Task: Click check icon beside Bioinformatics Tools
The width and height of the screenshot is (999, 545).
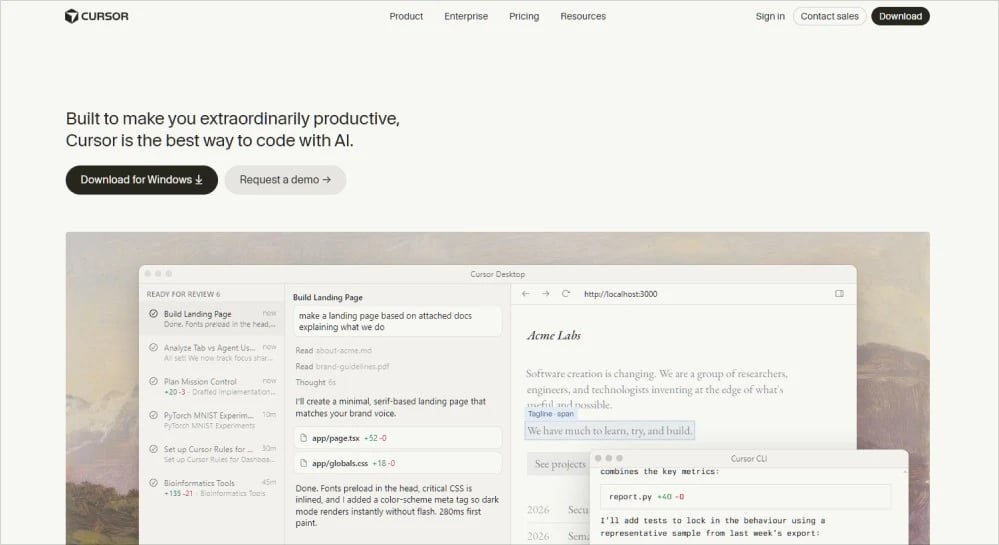Action: [154, 483]
